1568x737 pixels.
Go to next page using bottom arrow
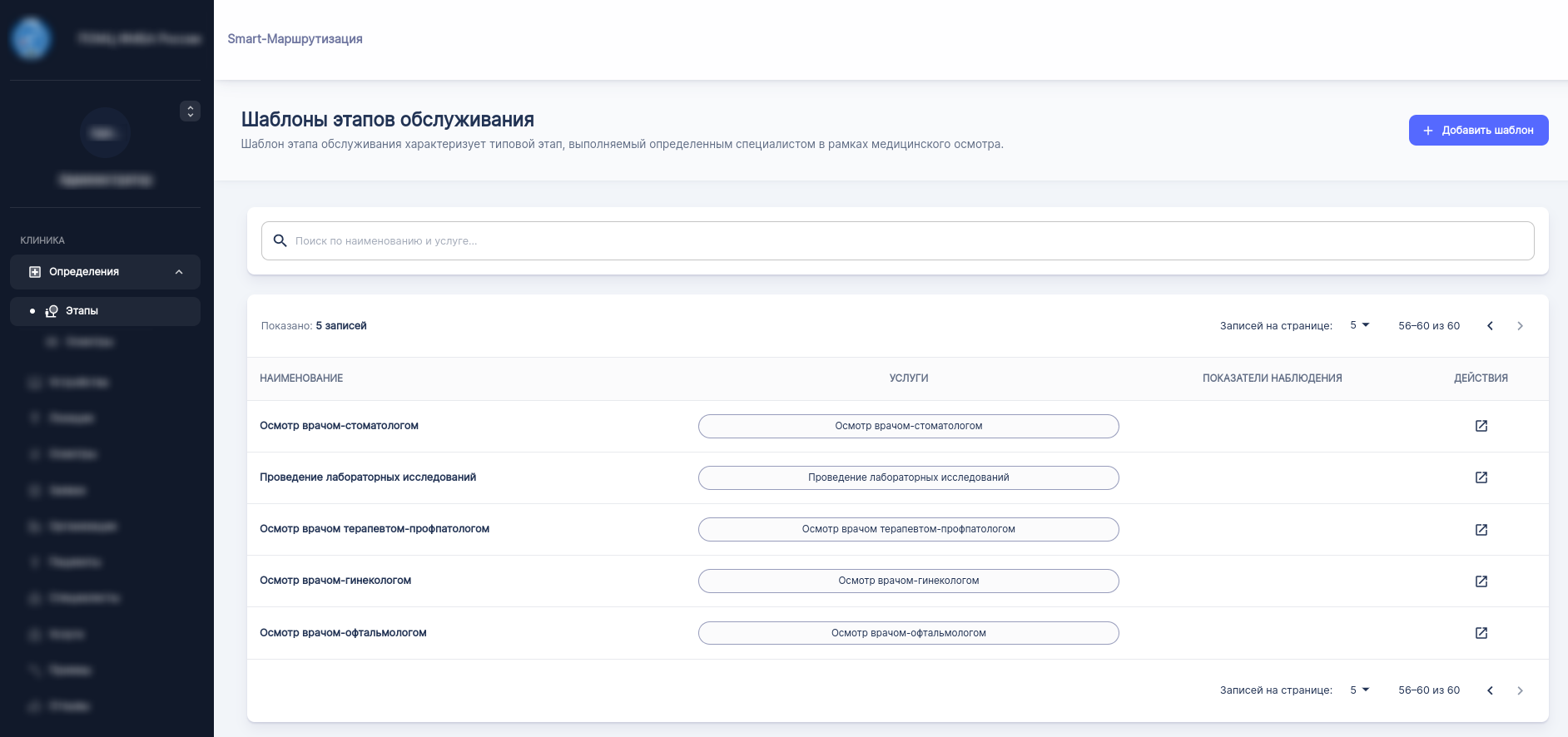pyautogui.click(x=1520, y=690)
